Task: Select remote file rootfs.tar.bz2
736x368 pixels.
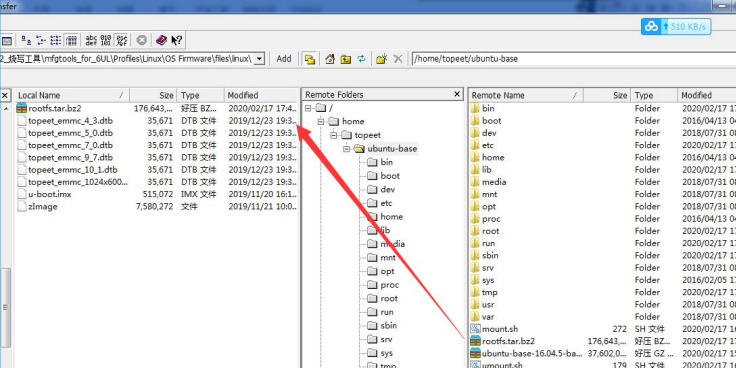Action: tap(508, 341)
